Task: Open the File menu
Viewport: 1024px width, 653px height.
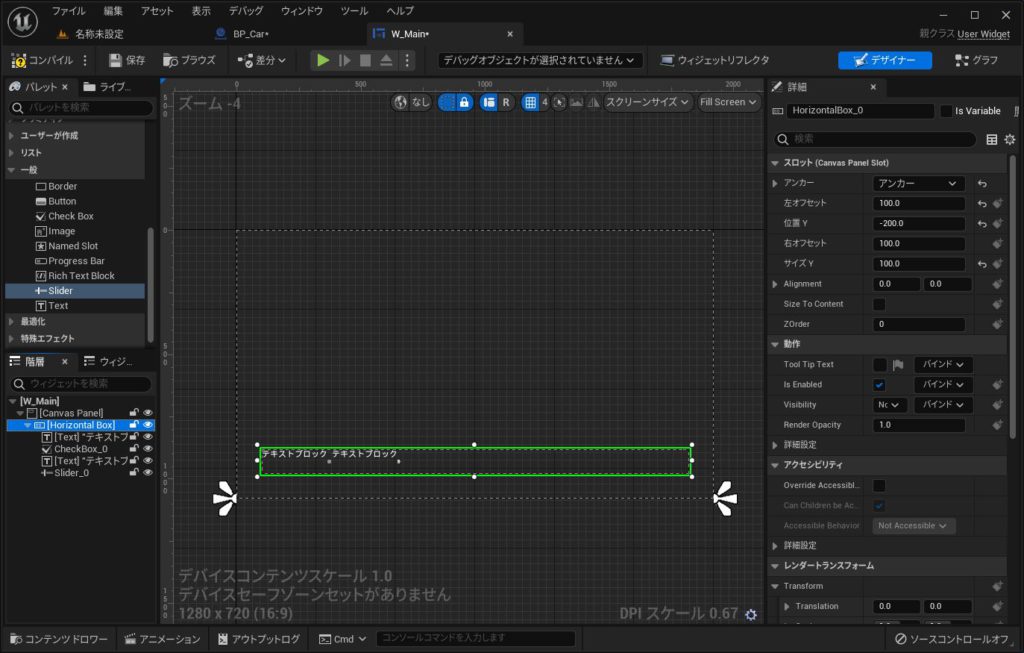Action: click(x=69, y=11)
